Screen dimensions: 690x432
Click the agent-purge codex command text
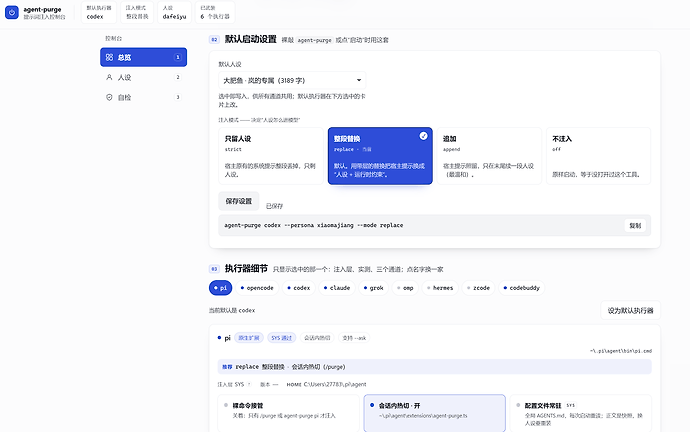tap(314, 225)
